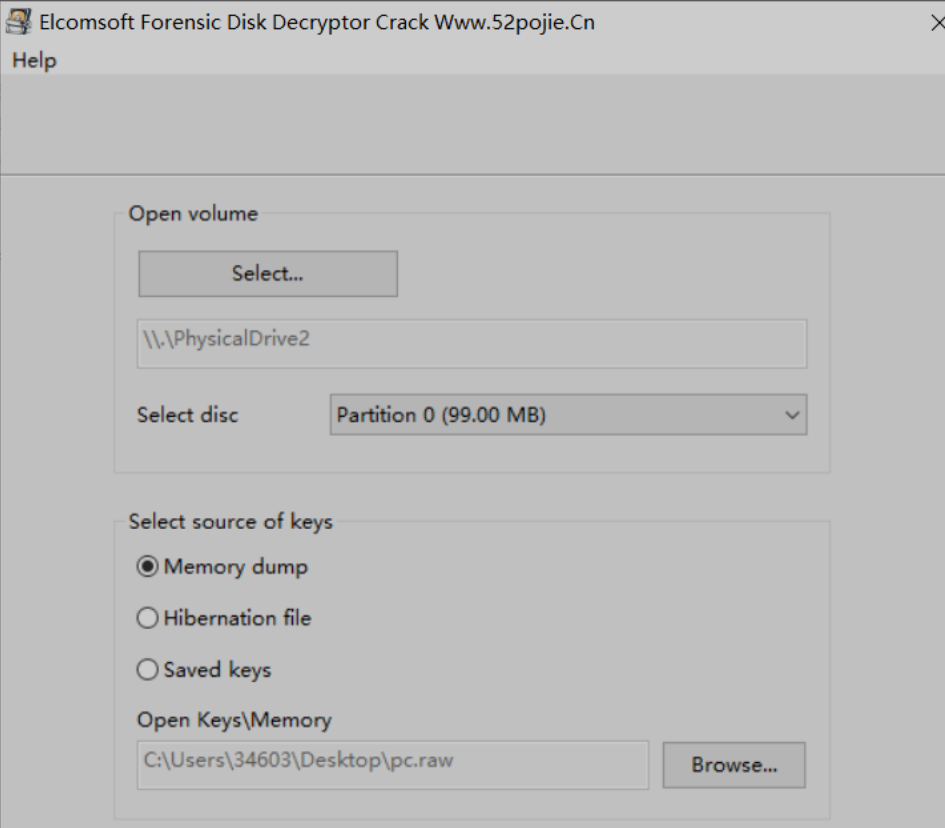945x828 pixels.
Task: Click the Open Keys\Memory label
Action: pyautogui.click(x=234, y=720)
